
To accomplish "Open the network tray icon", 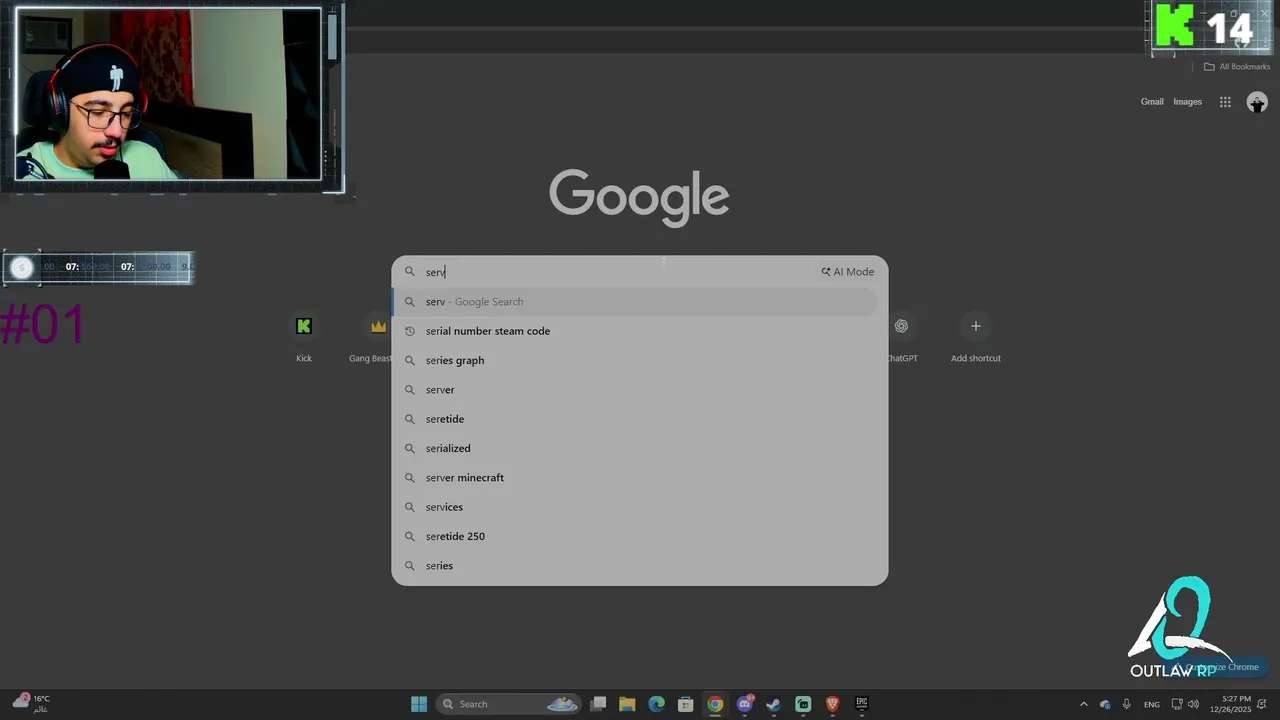I will [1177, 704].
